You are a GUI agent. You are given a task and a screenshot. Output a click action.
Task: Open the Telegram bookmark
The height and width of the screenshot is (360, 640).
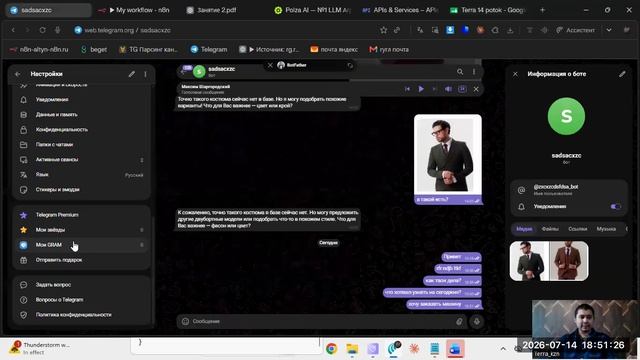[209, 49]
